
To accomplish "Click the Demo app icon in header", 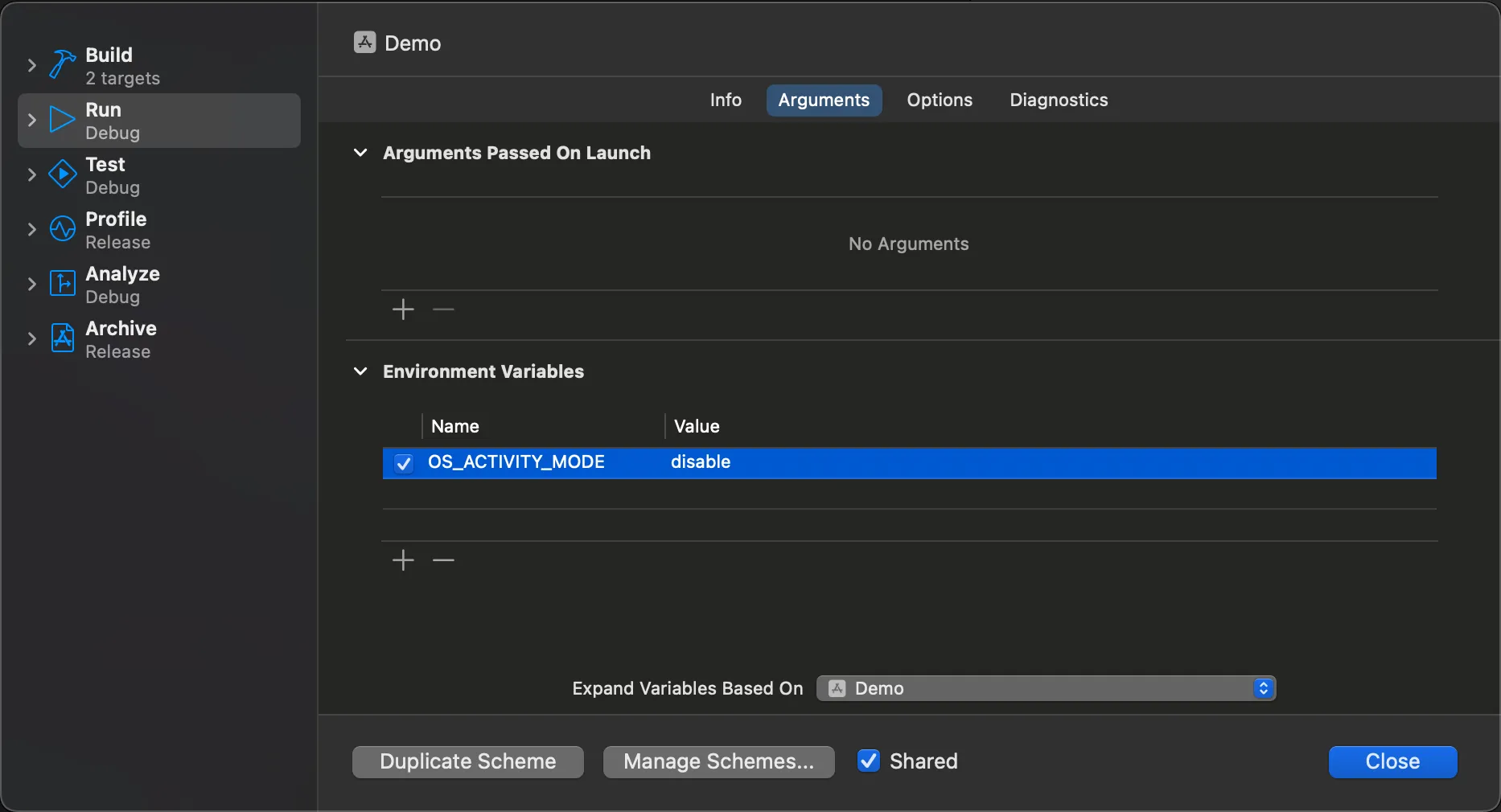I will coord(365,43).
